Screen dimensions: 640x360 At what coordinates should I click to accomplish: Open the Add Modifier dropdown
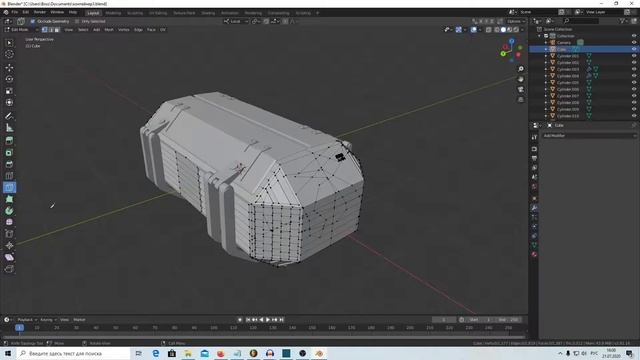click(x=589, y=136)
